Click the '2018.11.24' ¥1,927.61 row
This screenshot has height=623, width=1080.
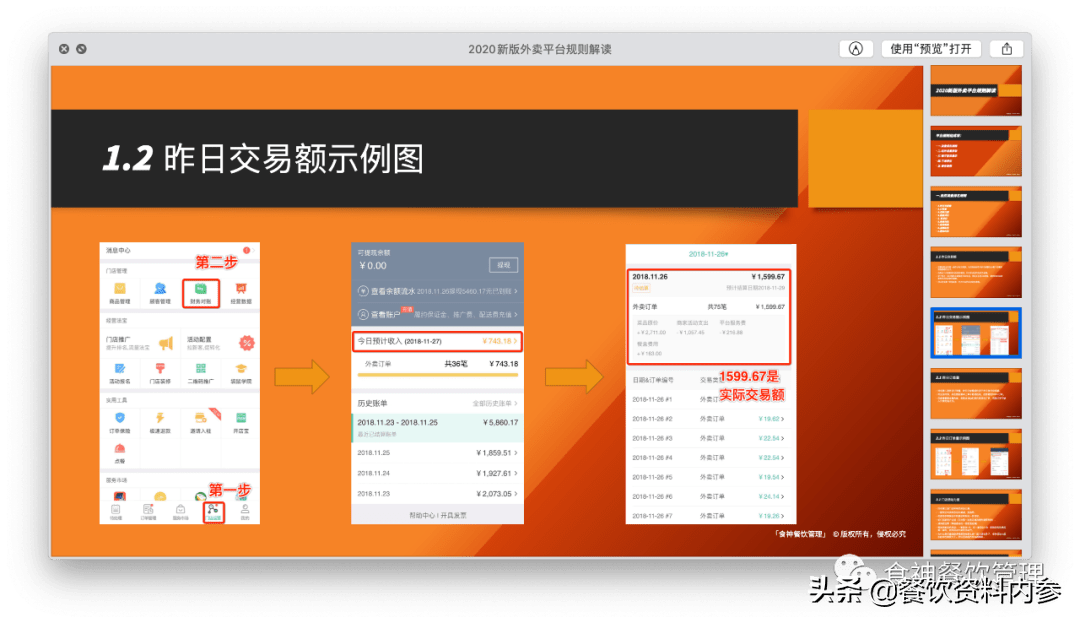[x=437, y=473]
